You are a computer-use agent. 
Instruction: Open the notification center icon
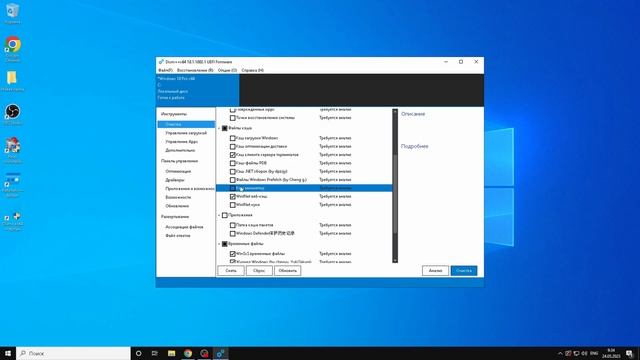pos(629,353)
